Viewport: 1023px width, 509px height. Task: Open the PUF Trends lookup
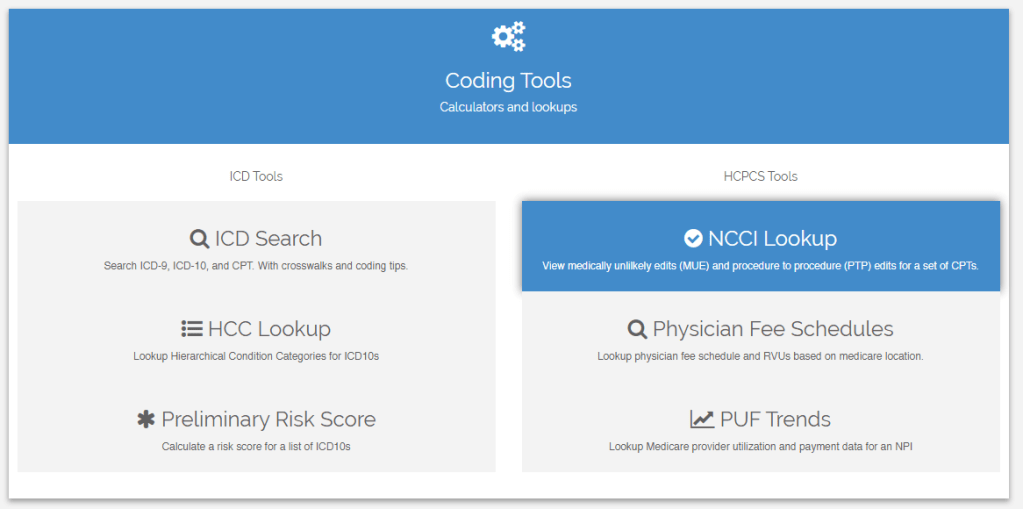tap(775, 419)
